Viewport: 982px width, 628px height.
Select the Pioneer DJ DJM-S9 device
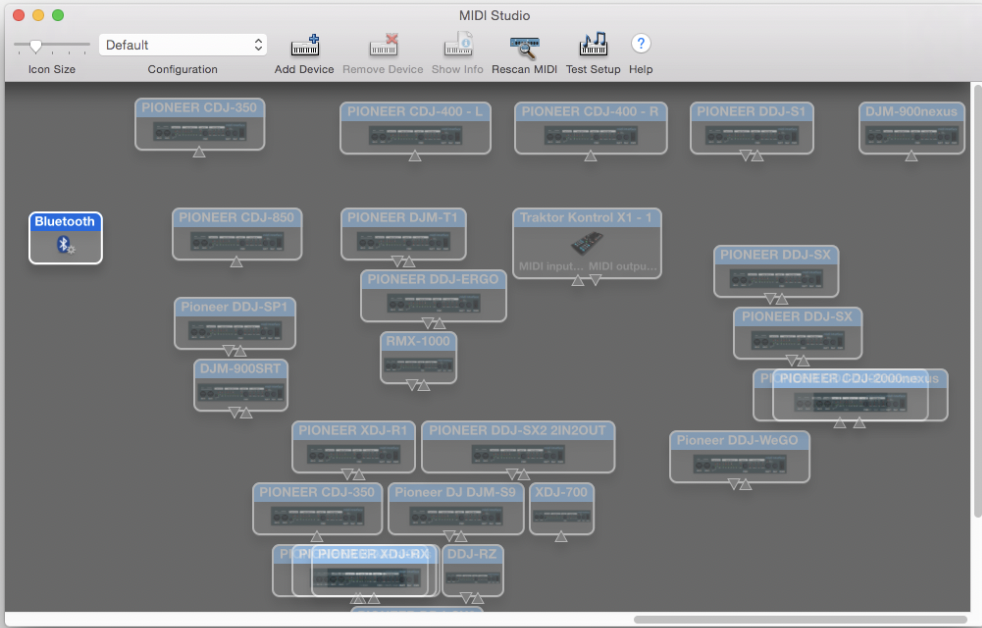coord(456,508)
